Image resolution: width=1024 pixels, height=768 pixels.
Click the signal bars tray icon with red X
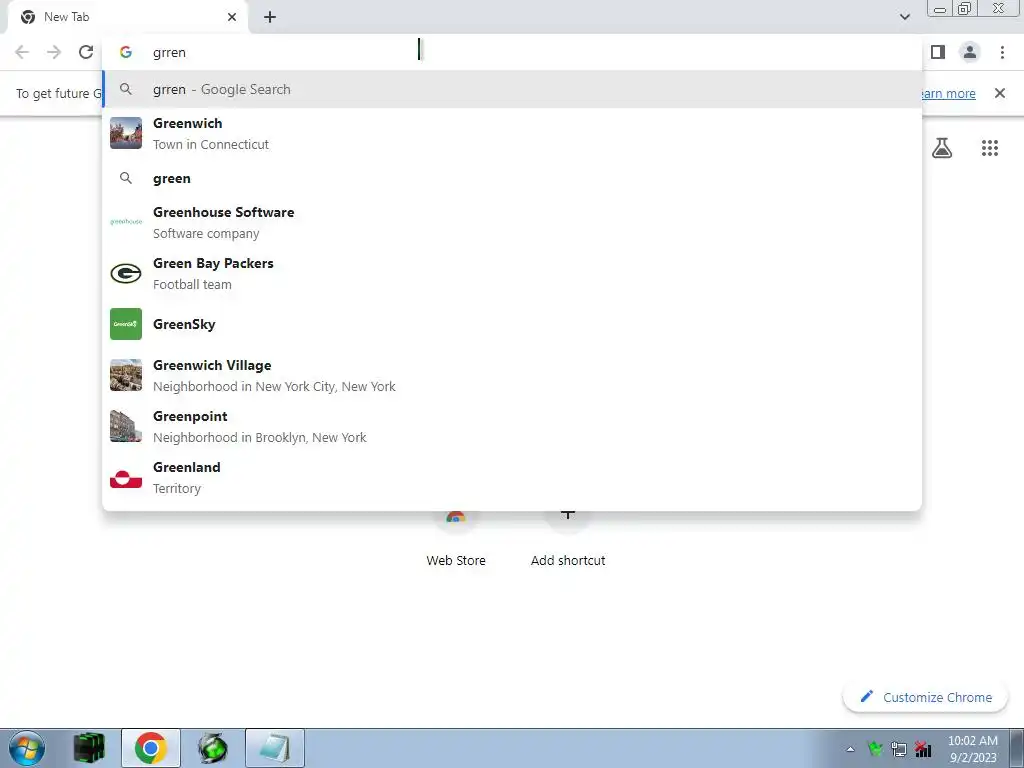[x=923, y=749]
